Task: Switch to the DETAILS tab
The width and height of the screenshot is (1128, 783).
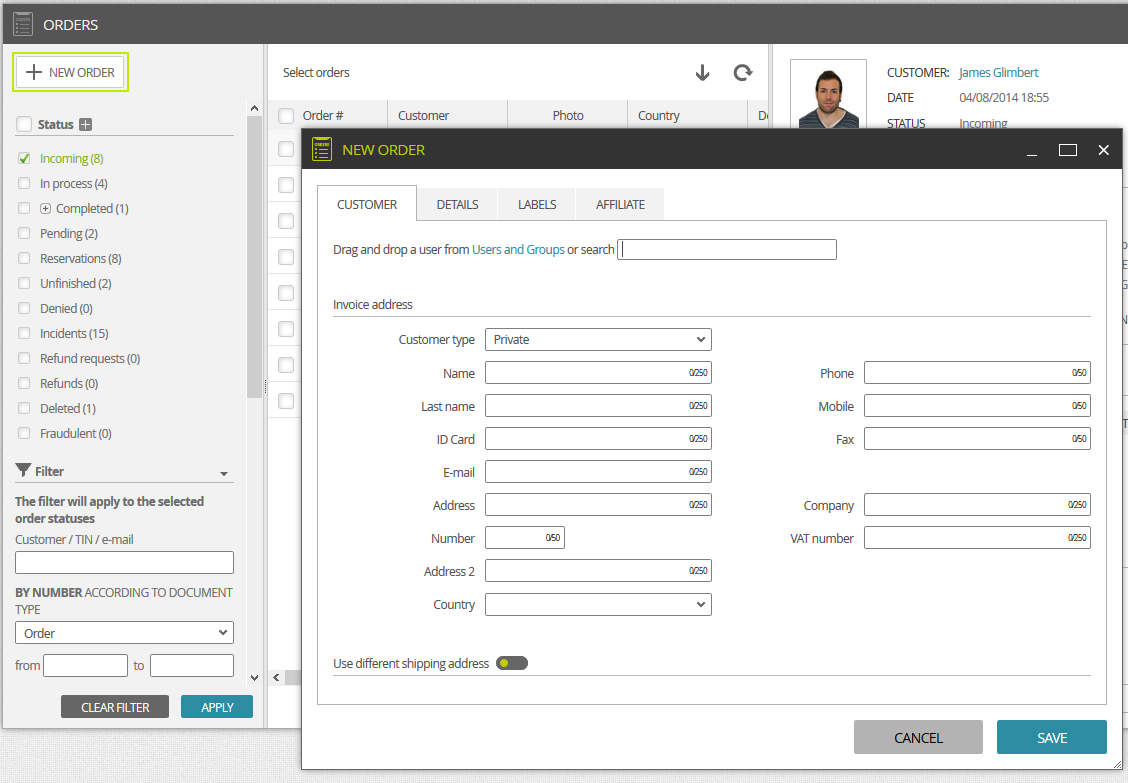Action: click(457, 204)
